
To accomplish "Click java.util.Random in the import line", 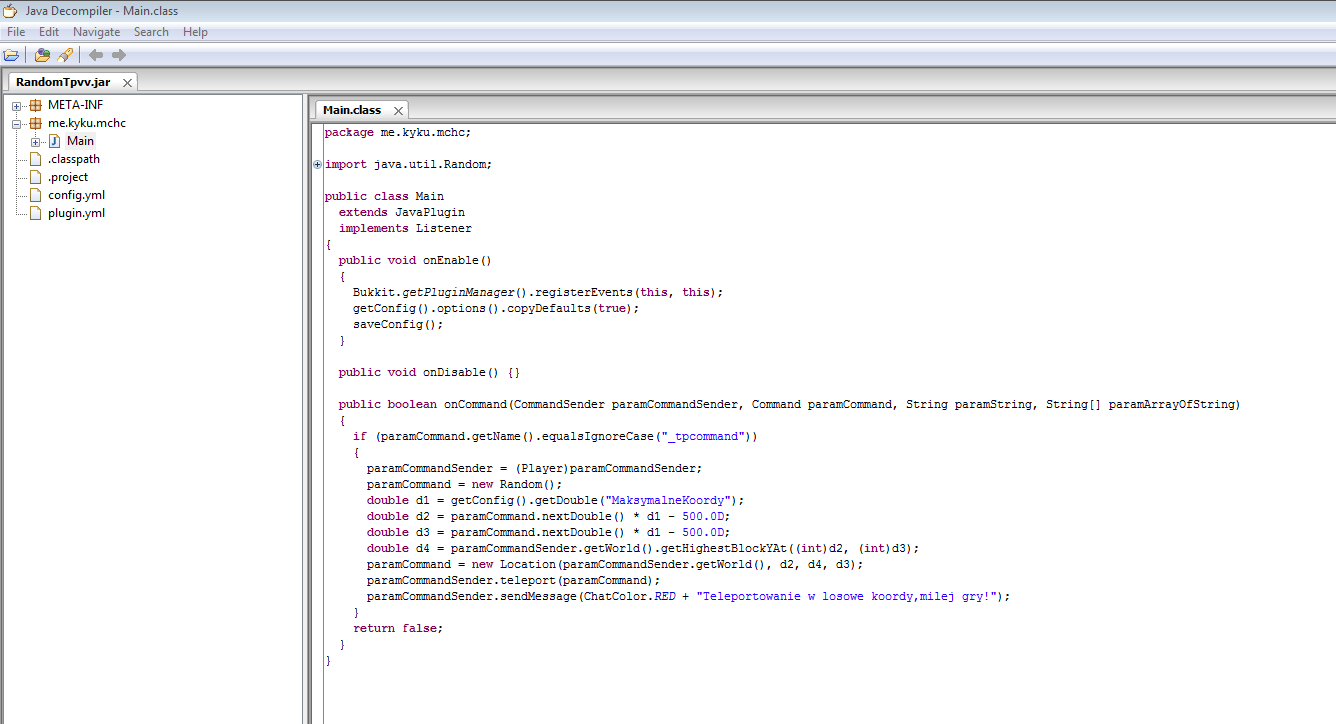I will click(x=430, y=164).
